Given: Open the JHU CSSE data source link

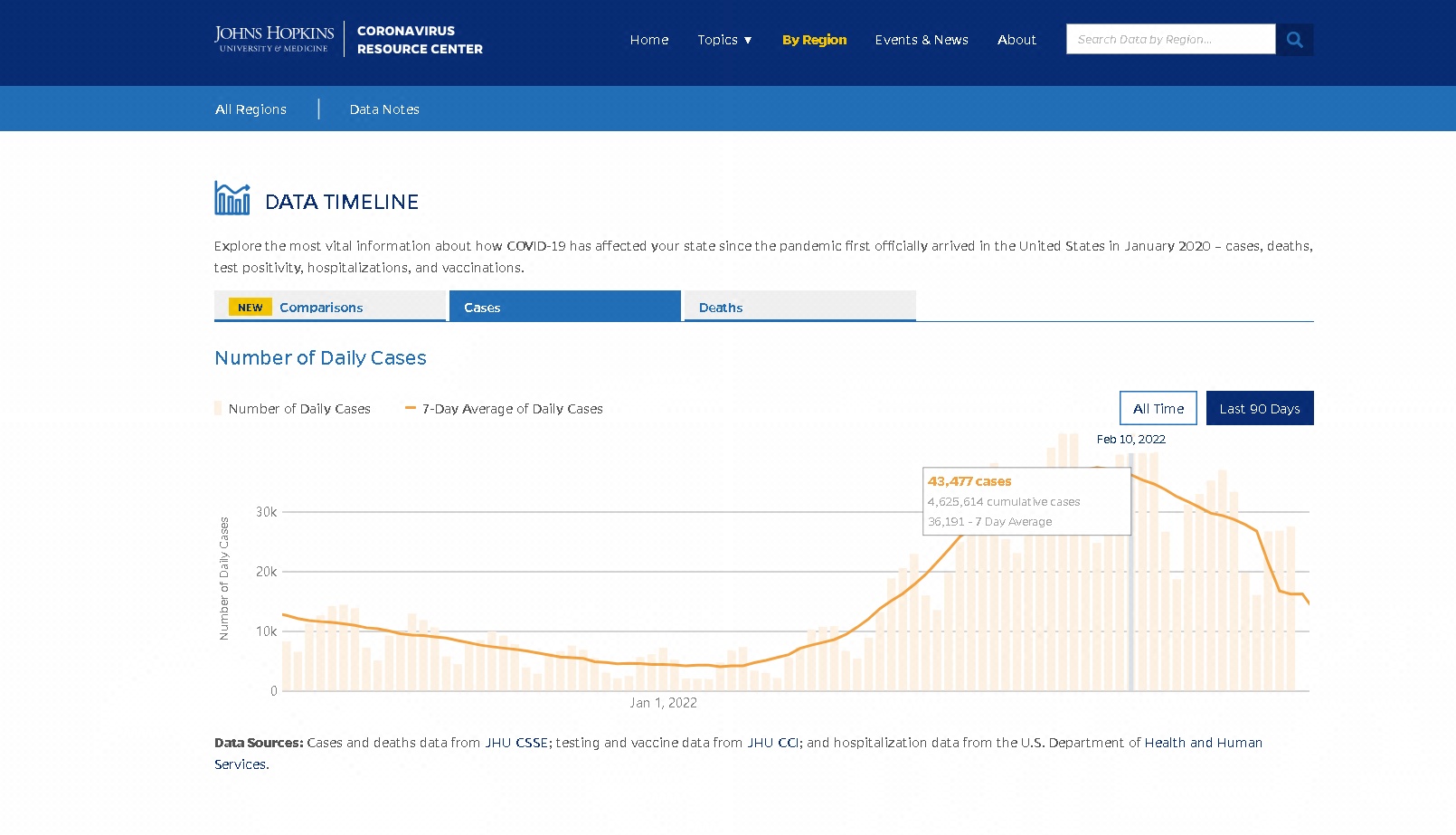Looking at the screenshot, I should [516, 743].
